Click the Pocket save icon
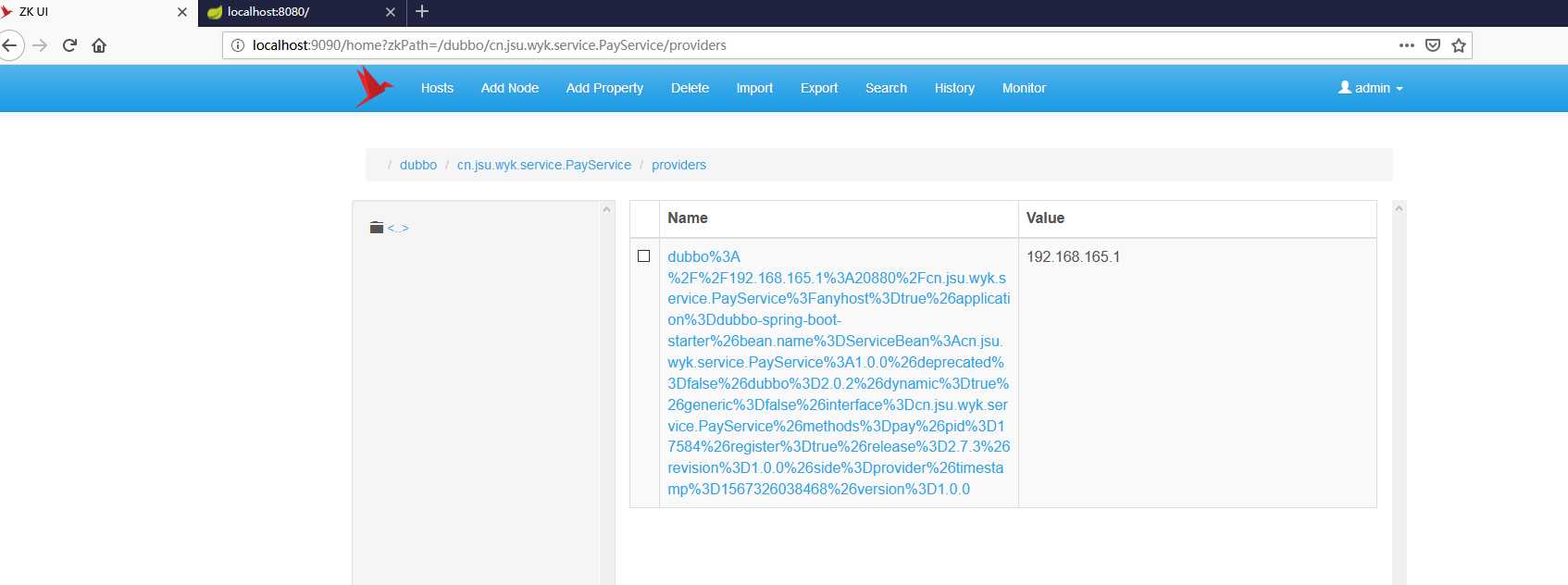 (1433, 45)
